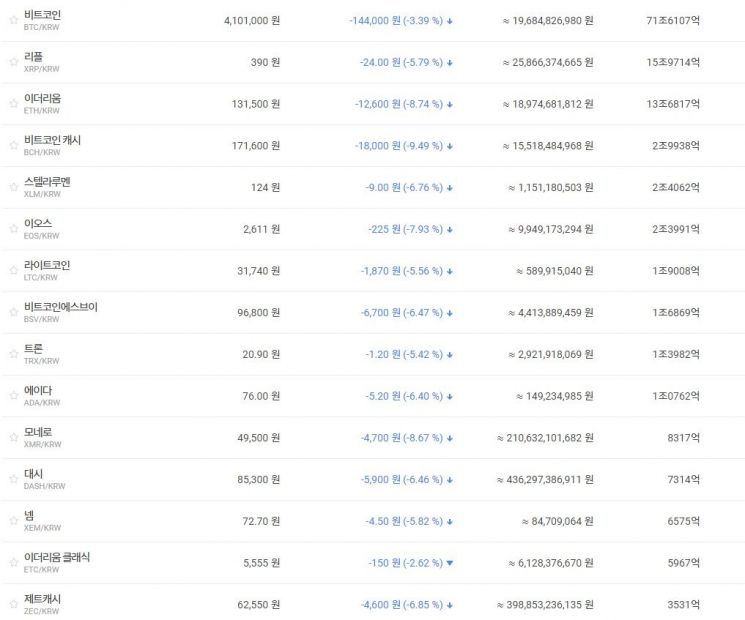
Task: Select the 비트코인 캐시 coin name
Action: click(x=52, y=140)
